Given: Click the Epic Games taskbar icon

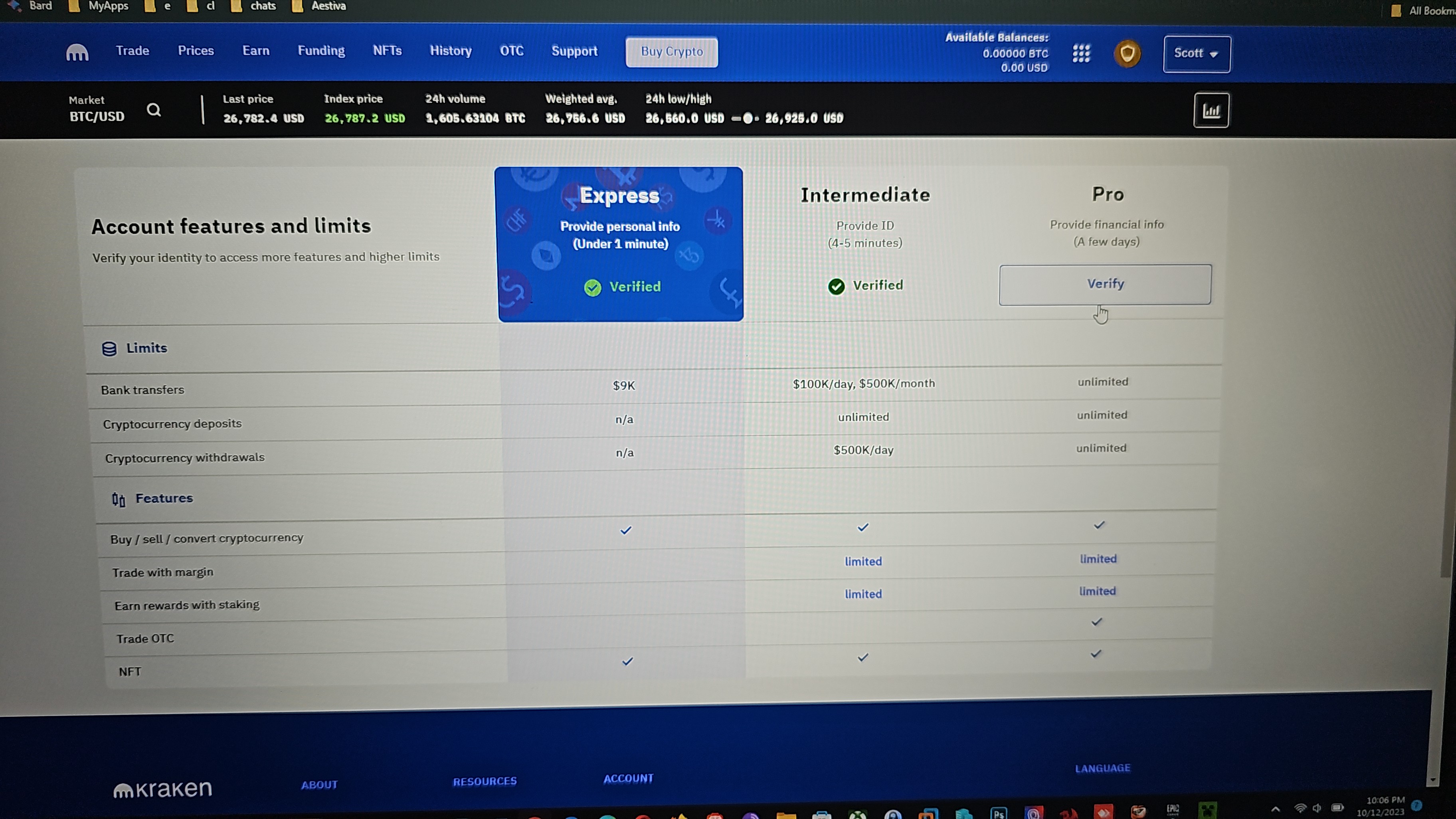Looking at the screenshot, I should coord(1173,810).
